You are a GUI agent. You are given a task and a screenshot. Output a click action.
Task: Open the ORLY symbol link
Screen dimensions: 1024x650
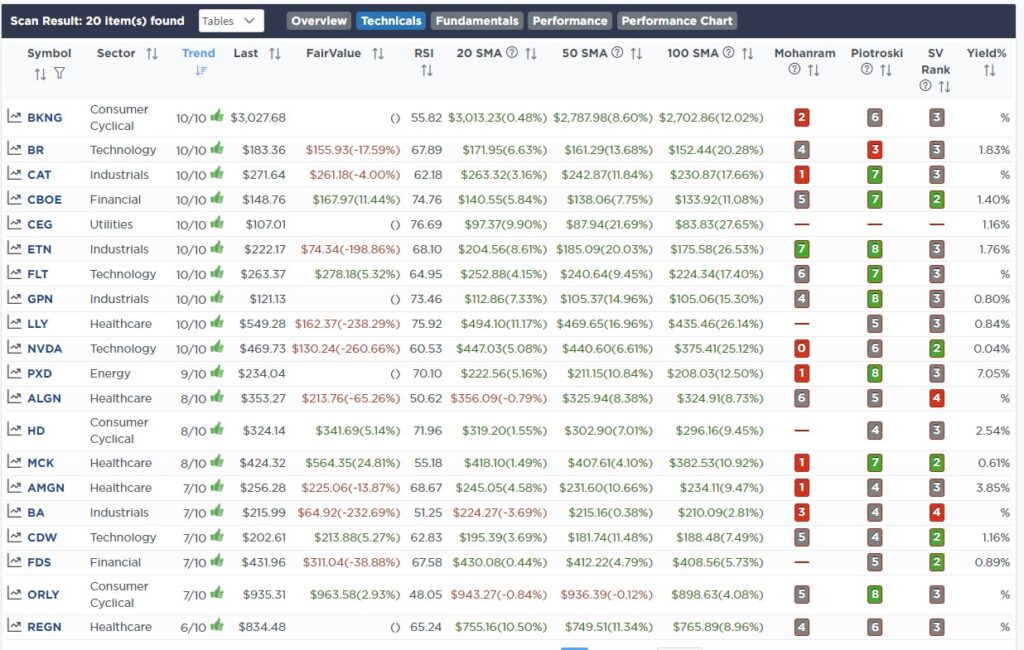(x=43, y=594)
